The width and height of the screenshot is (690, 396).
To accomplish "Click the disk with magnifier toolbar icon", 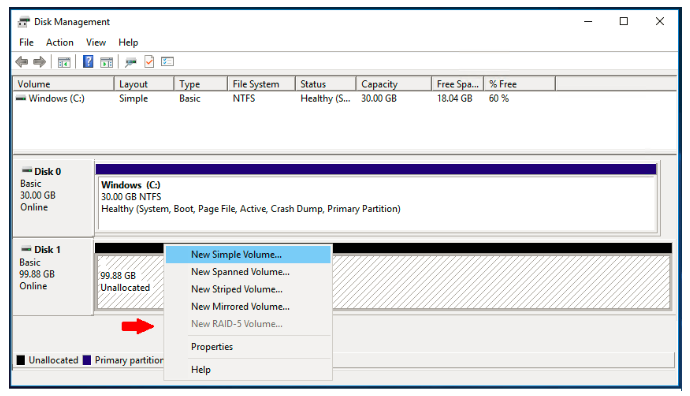I will [x=131, y=62].
